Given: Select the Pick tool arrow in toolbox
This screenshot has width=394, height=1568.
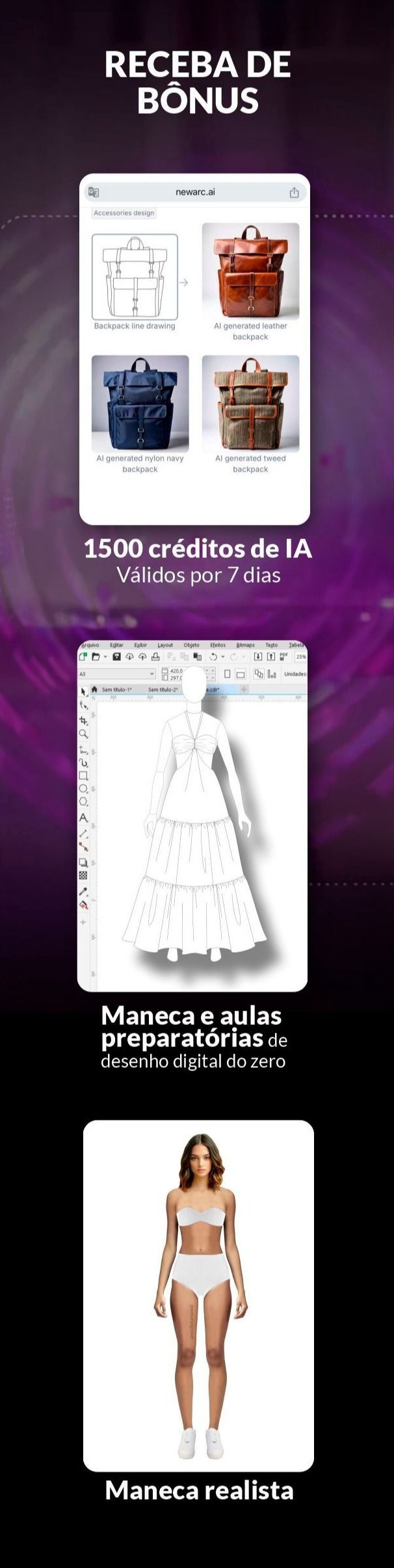Looking at the screenshot, I should pos(83,691).
